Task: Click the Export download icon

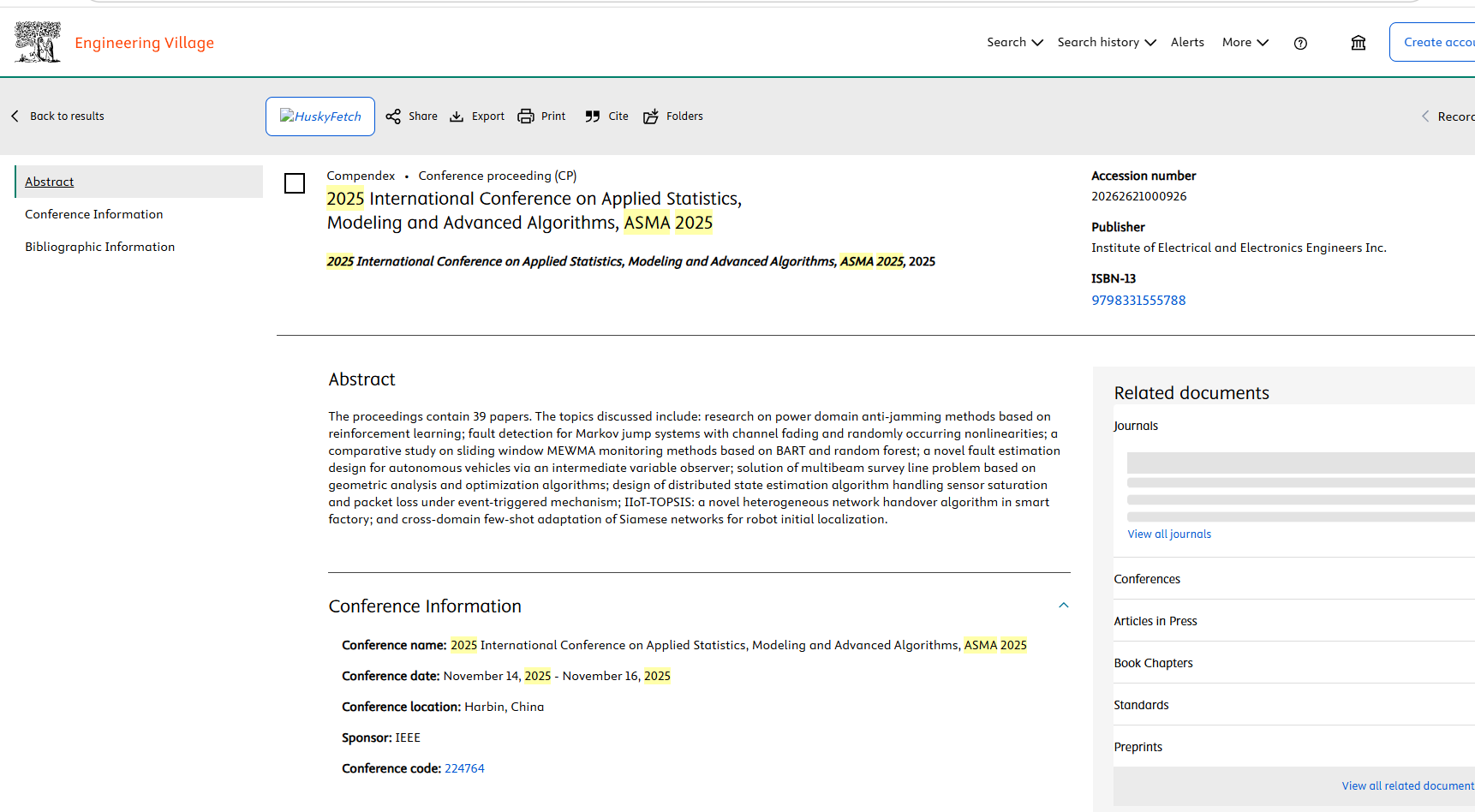Action: 457,116
